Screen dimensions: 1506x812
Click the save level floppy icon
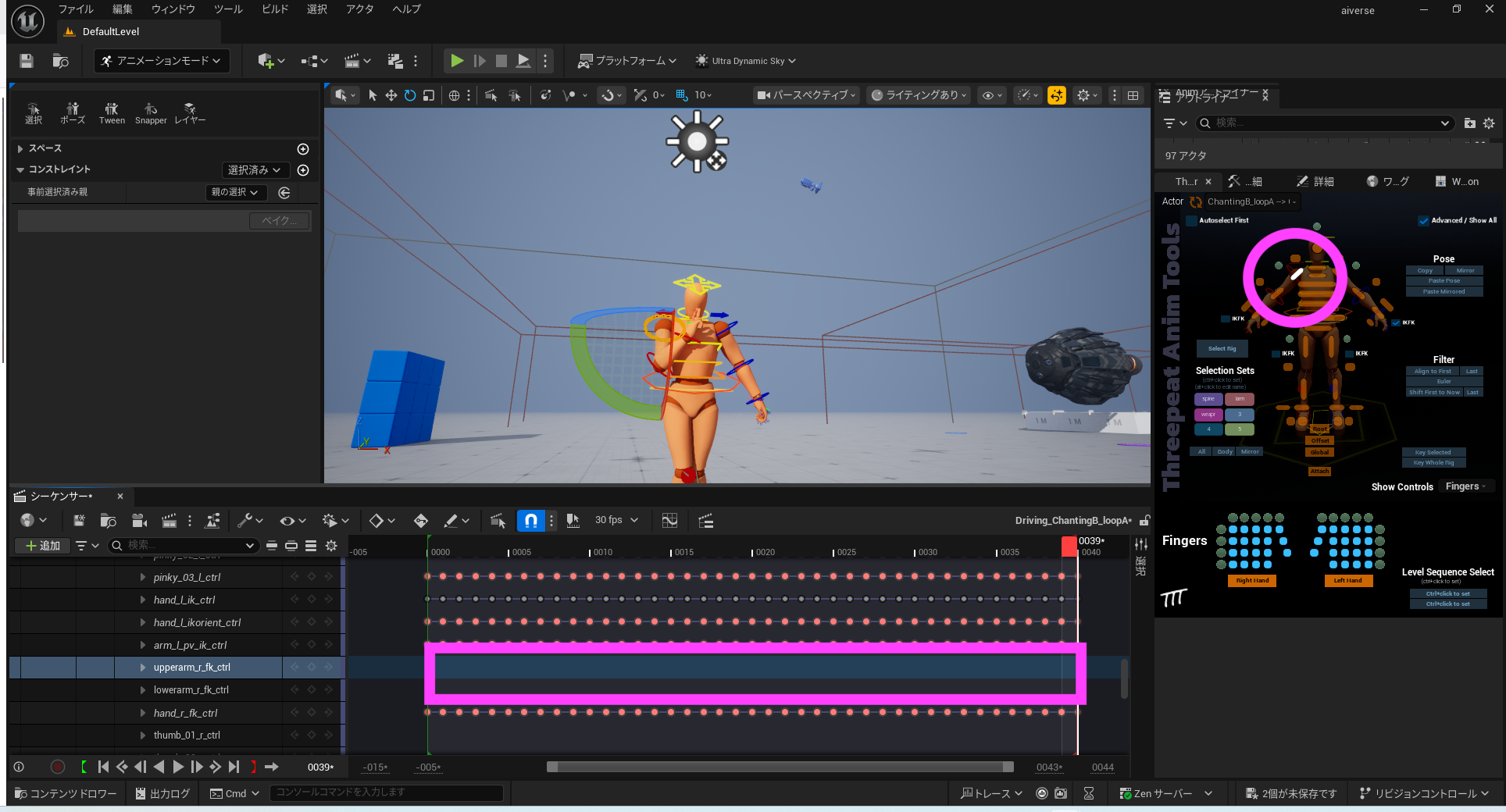pos(27,61)
